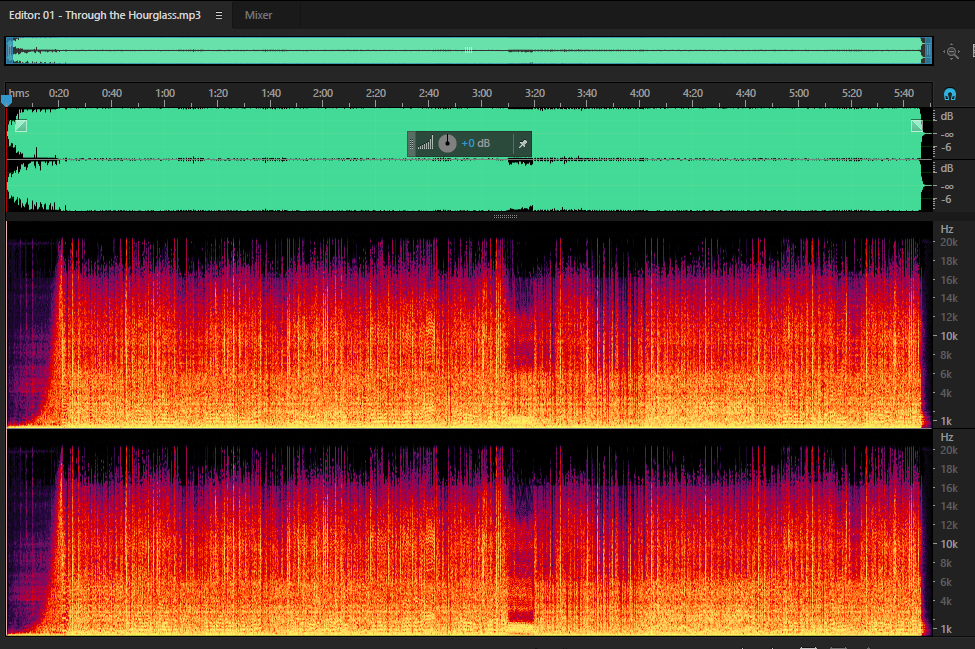Screen dimensions: 975x649
Task: Click the 0:40 mark on time ruler
Action: pos(111,93)
